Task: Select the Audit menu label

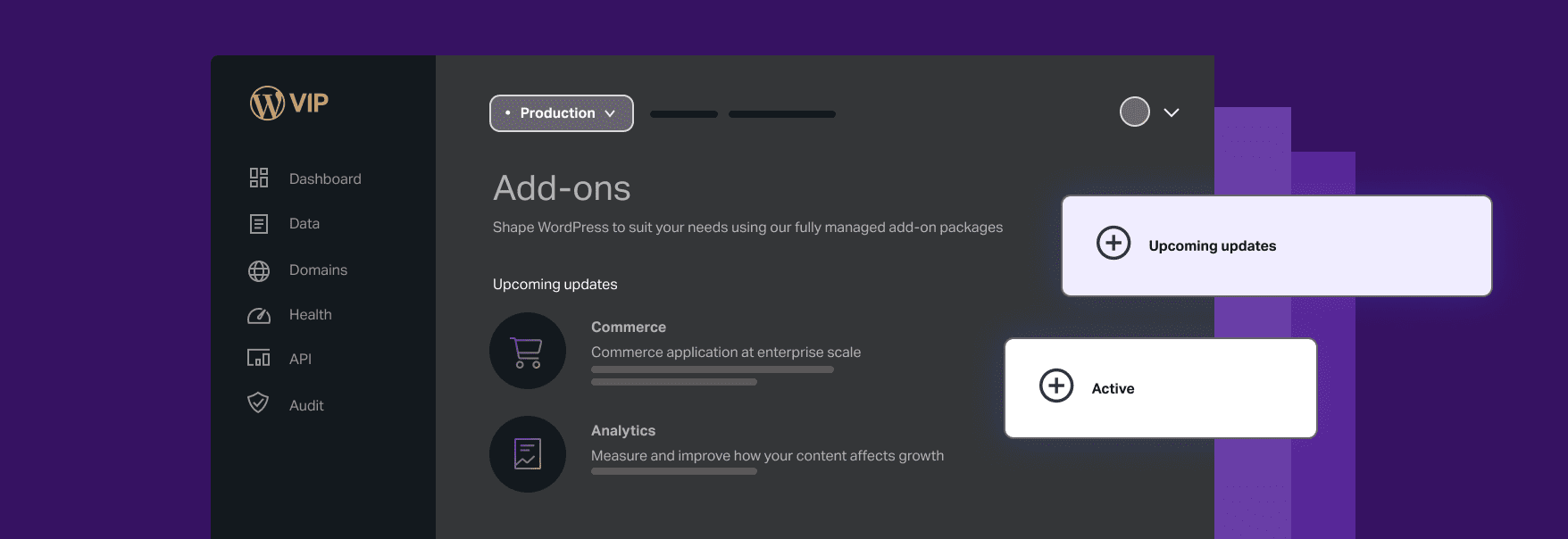Action: click(306, 406)
